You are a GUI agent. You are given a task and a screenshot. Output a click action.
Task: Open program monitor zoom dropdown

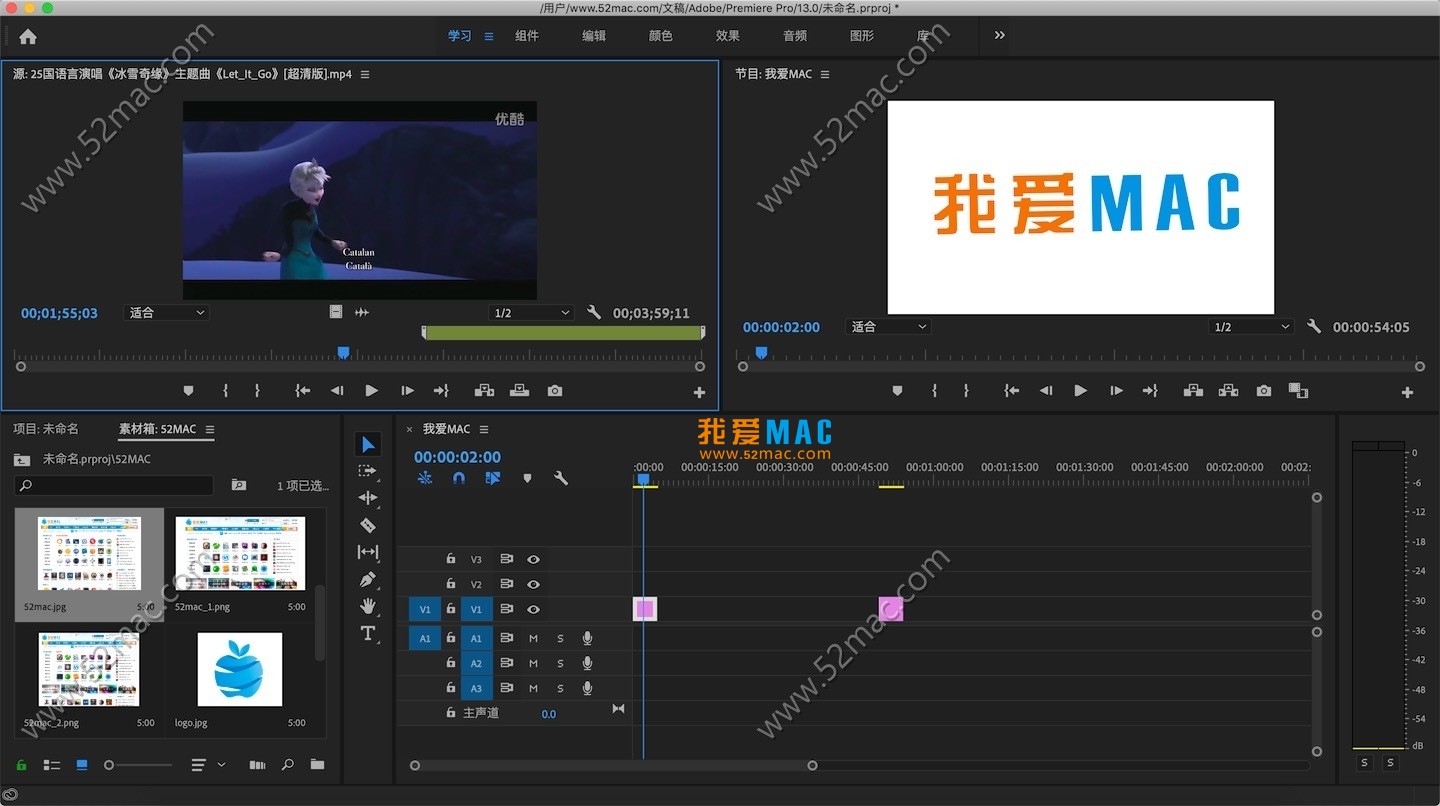pyautogui.click(x=888, y=327)
